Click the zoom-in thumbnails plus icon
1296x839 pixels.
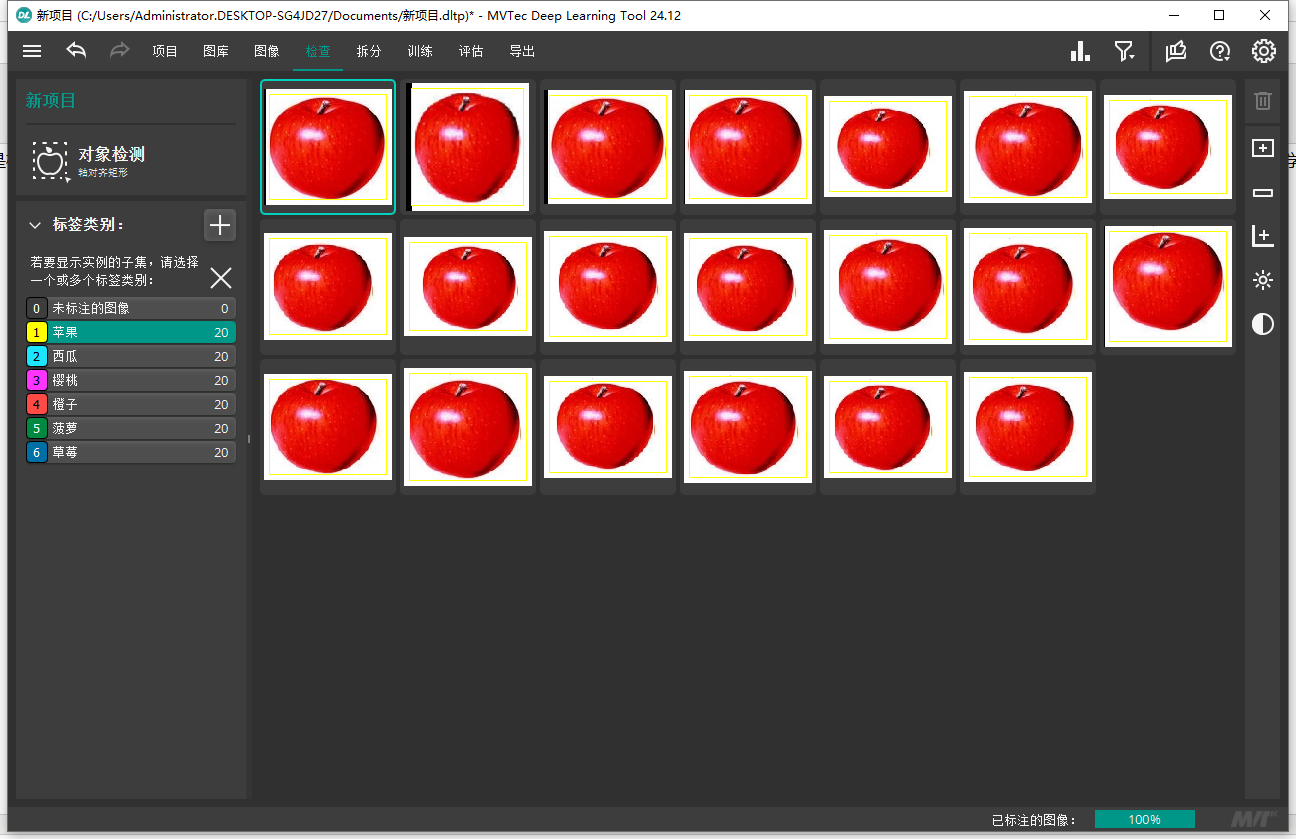click(1263, 148)
